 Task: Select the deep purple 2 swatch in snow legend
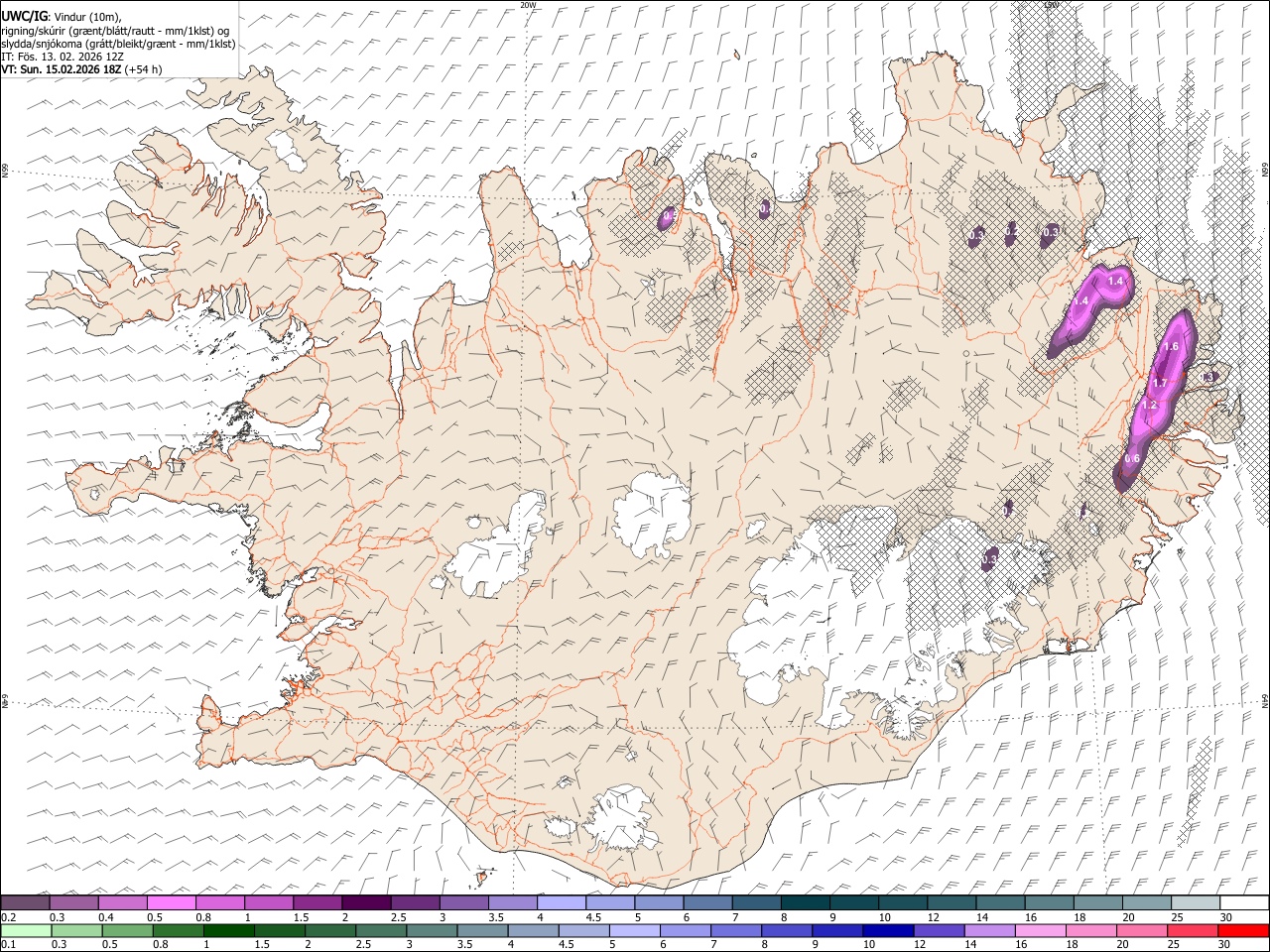pos(366,902)
